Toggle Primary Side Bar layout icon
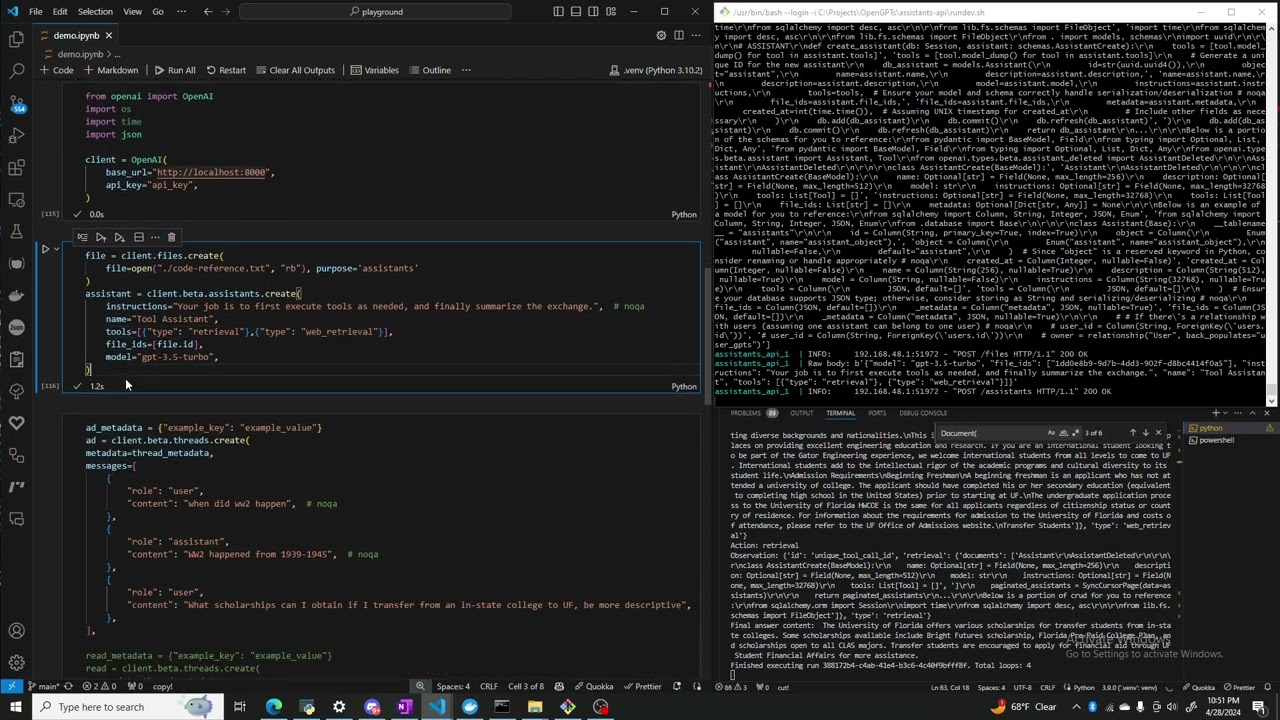The height and width of the screenshot is (720, 1280). (558, 12)
